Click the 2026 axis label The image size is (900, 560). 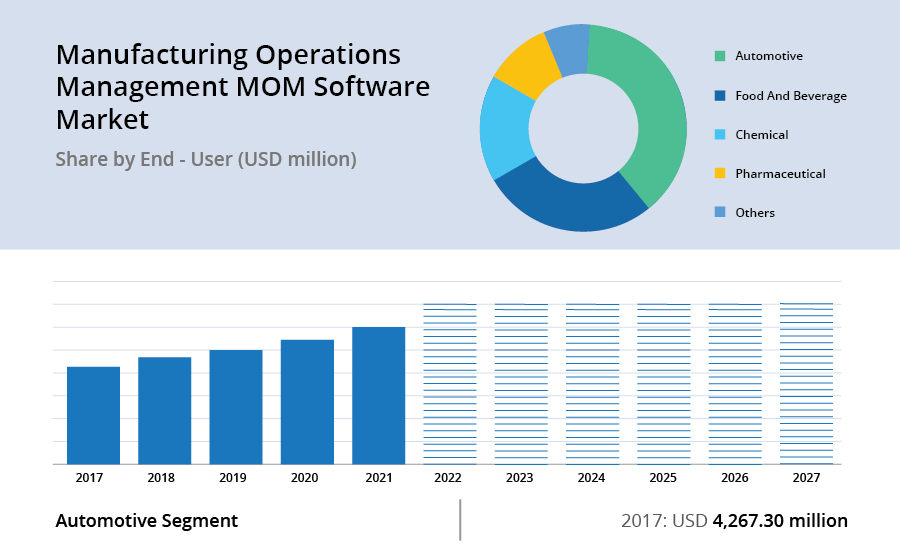pos(735,477)
